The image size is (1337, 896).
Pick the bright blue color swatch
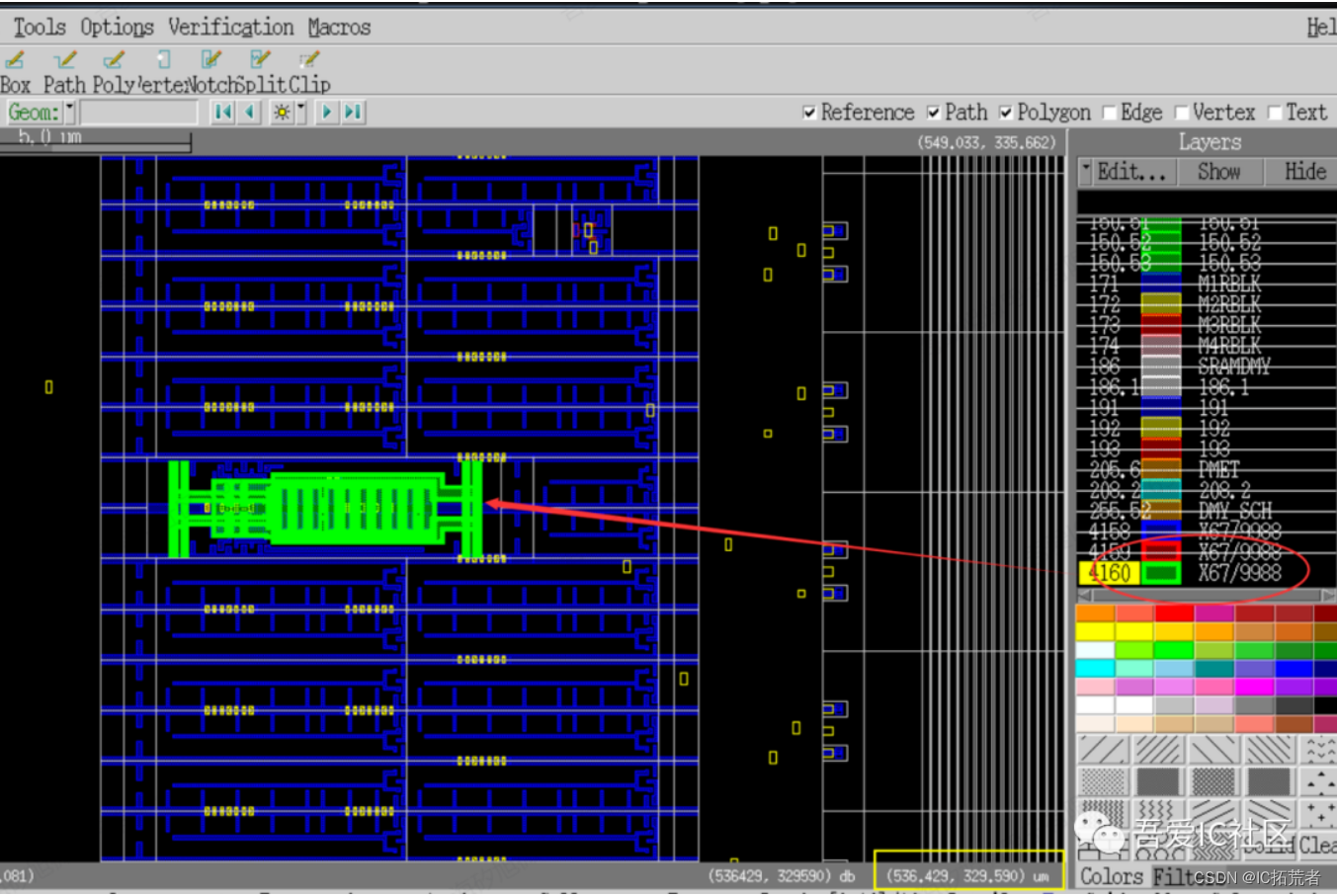1294,669
